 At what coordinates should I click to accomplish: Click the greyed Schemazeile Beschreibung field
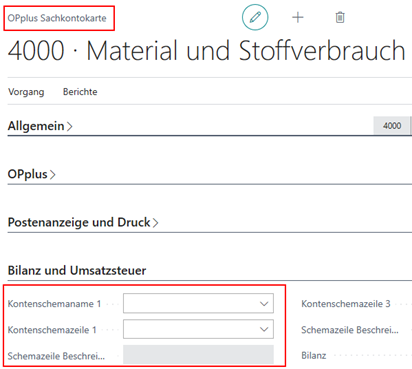pyautogui.click(x=198, y=354)
